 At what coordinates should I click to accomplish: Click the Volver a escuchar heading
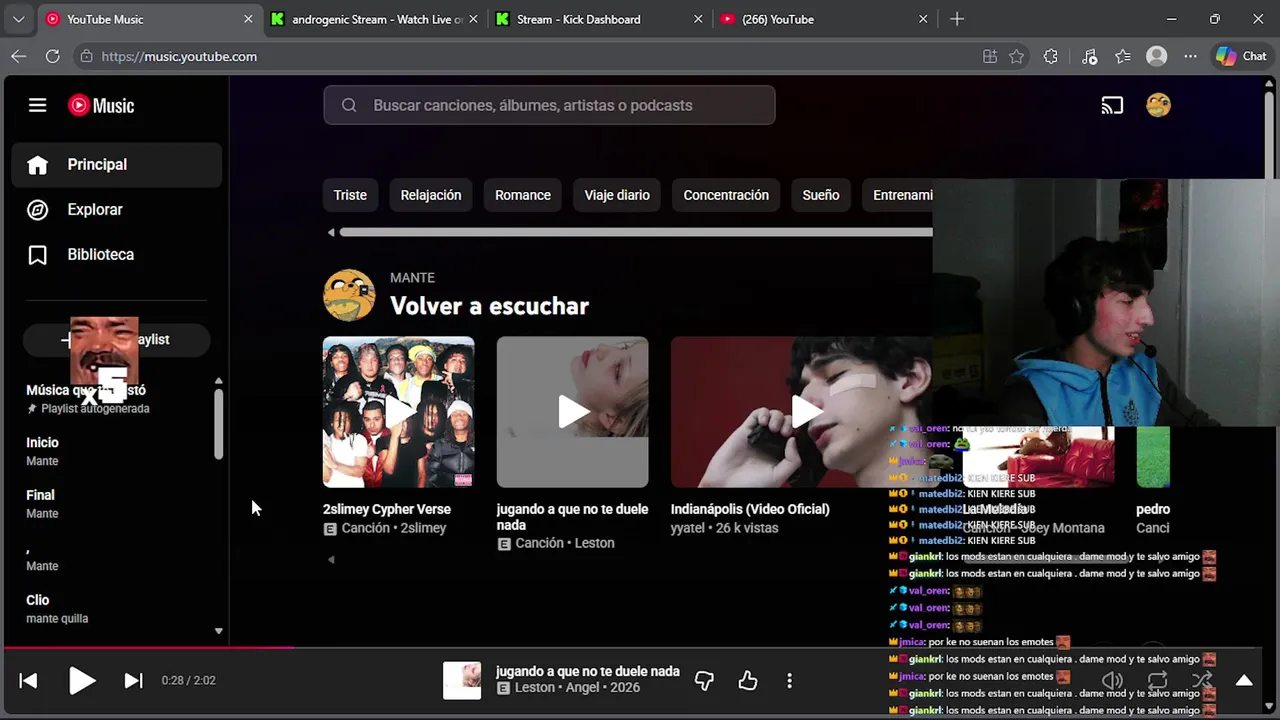coord(489,306)
